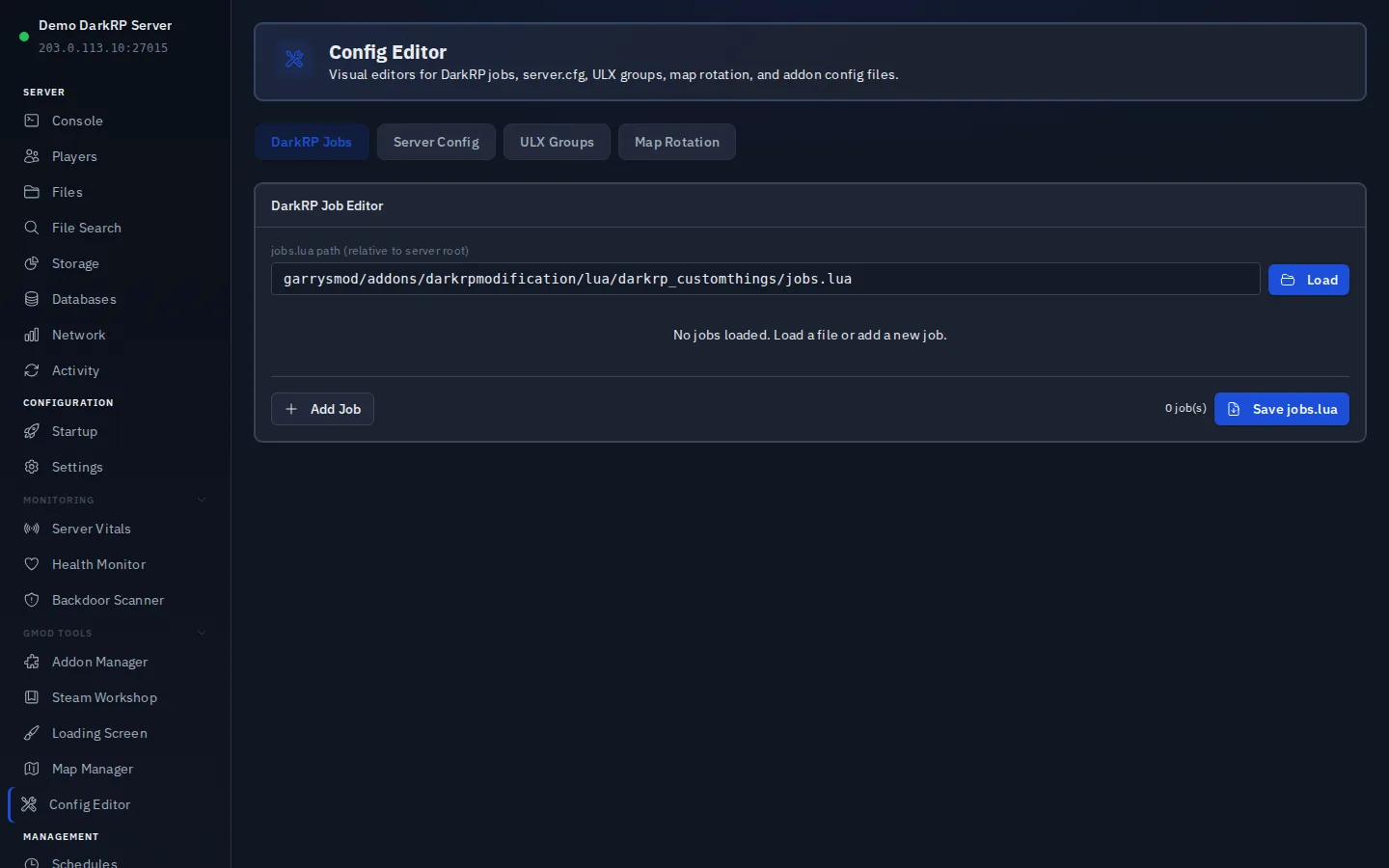Open File Search in sidebar
Screen dimensions: 1389x868
tap(116, 228)
